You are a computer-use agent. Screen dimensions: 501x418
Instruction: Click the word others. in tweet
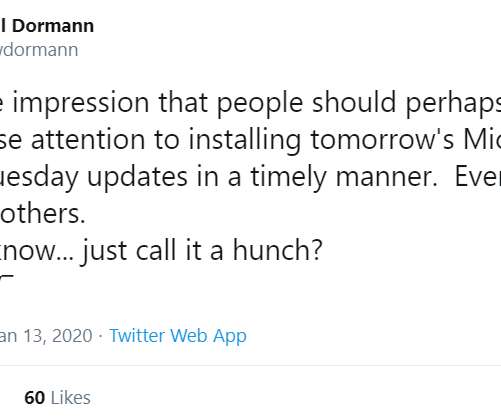click(x=43, y=213)
